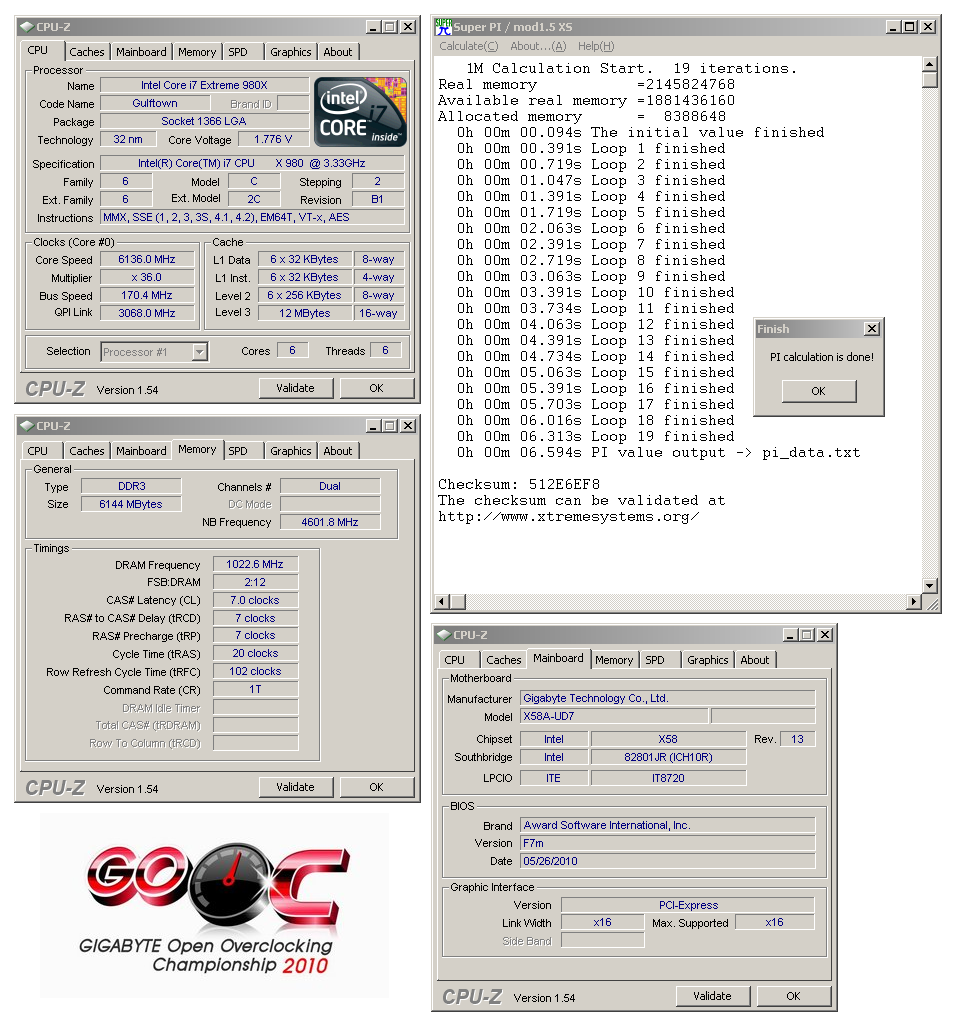
Task: Switch to Memory tab in top CPU-Z window
Action: 197,52
